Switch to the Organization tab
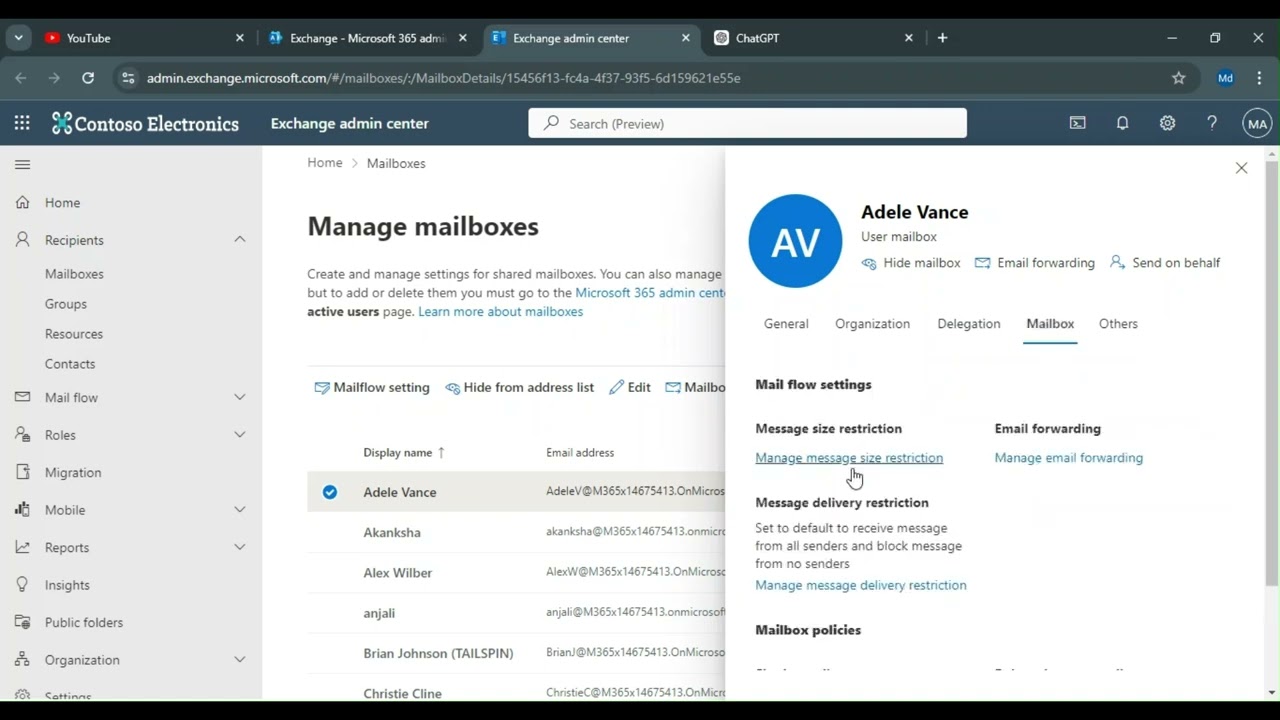Viewport: 1280px width, 720px height. (x=872, y=324)
